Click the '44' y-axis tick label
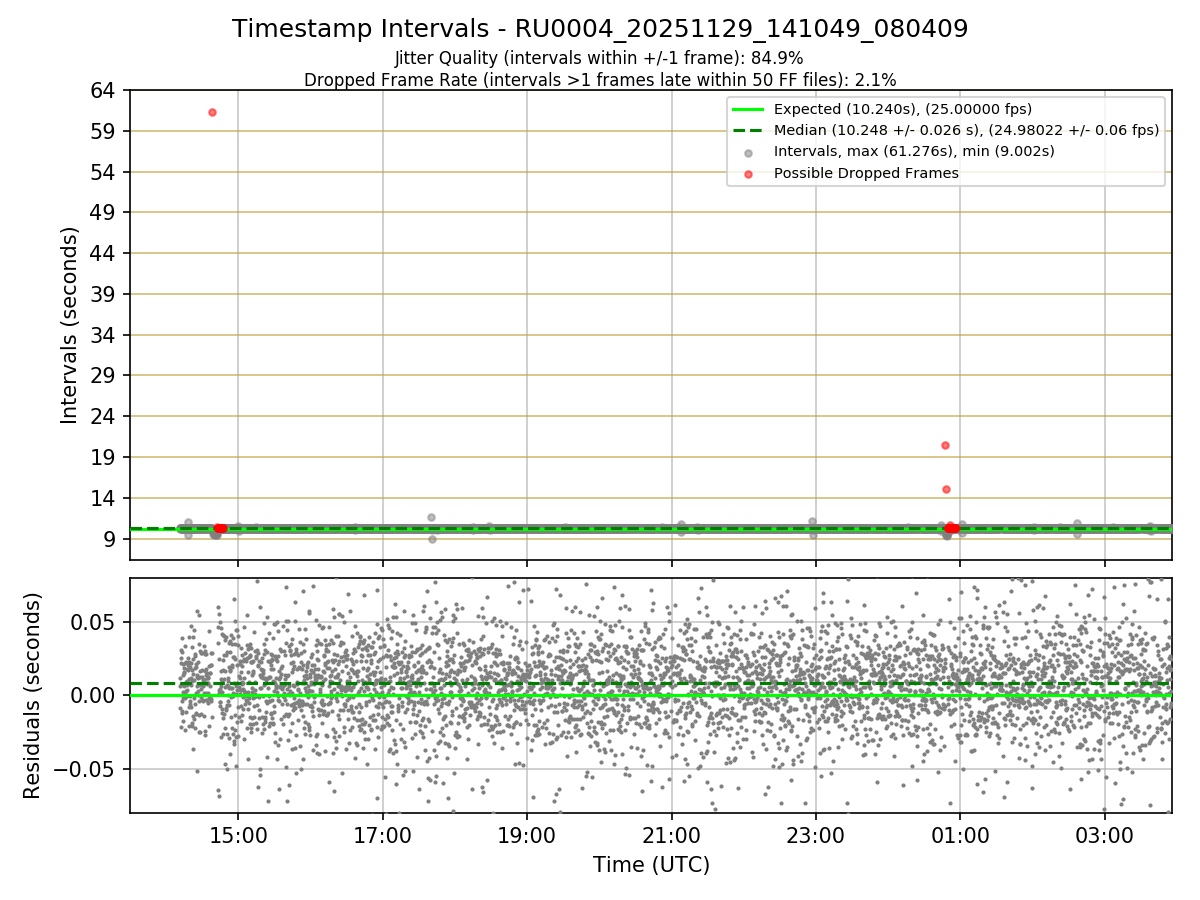Viewport: 1200px width, 900px height. click(x=105, y=253)
